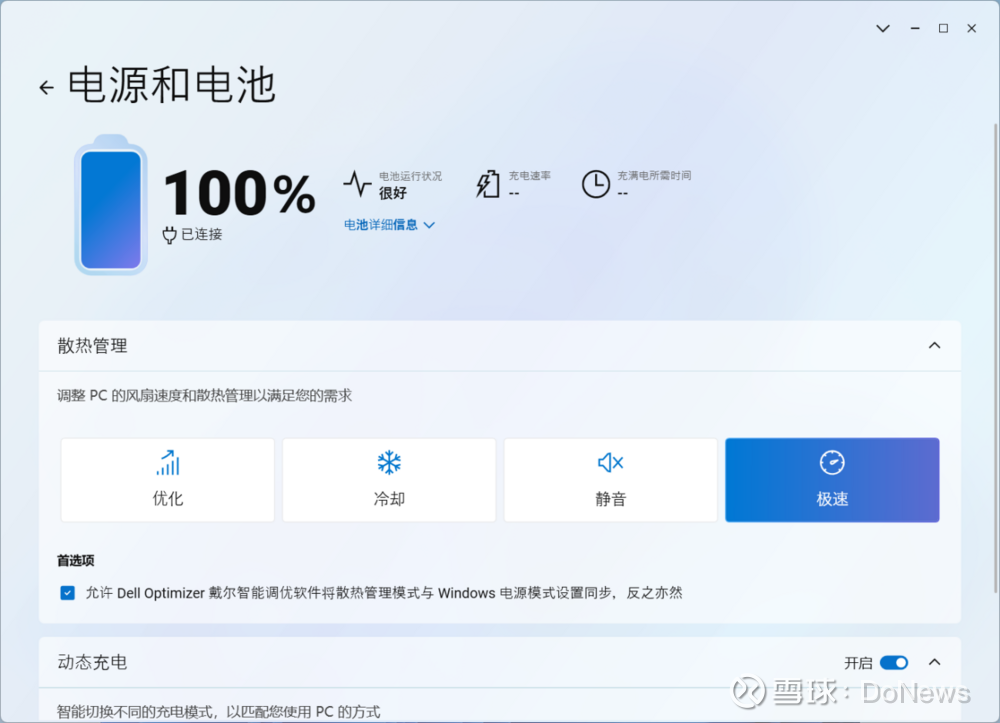Click the 电源和电池 page title
Image resolution: width=1000 pixels, height=723 pixels.
coord(172,85)
